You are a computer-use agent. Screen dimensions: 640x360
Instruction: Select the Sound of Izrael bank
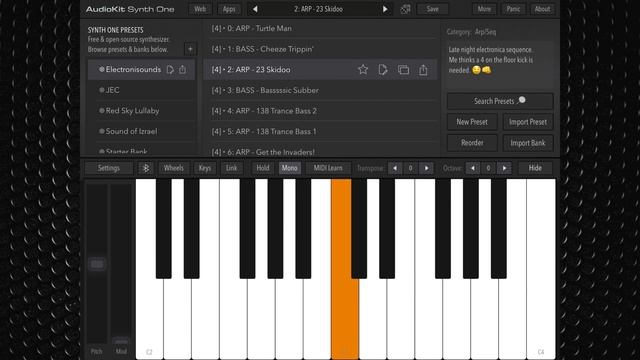point(142,131)
